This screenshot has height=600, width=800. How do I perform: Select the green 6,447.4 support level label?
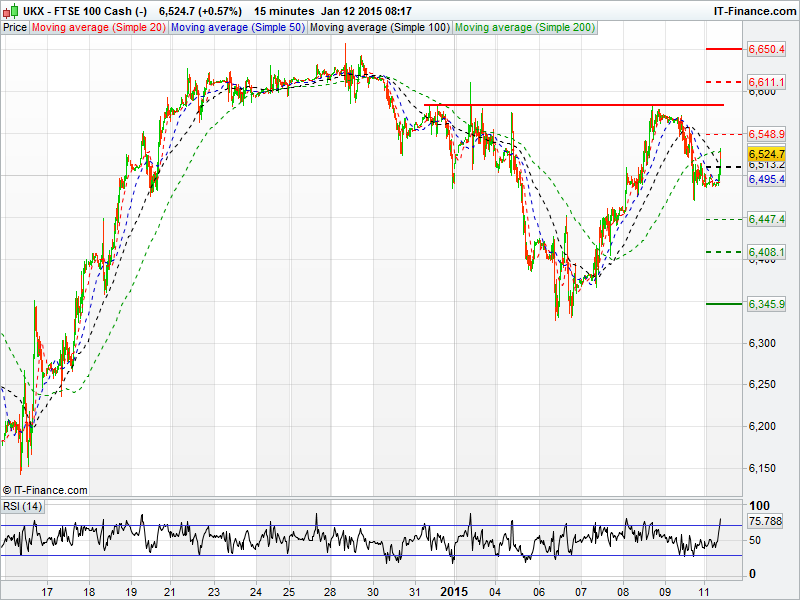(x=766, y=219)
